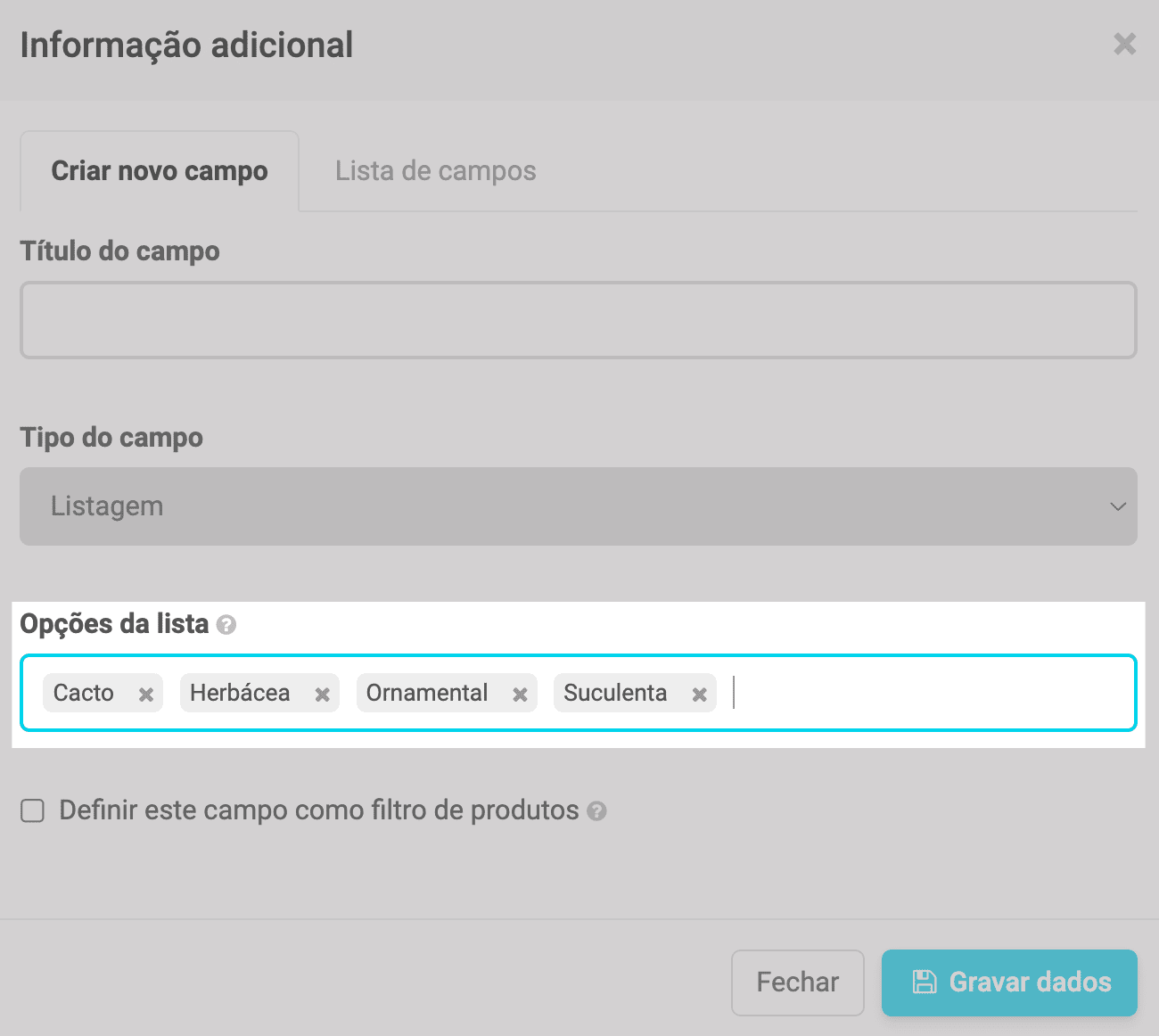
Task: Save with the Gravar dados button
Action: click(x=1009, y=983)
